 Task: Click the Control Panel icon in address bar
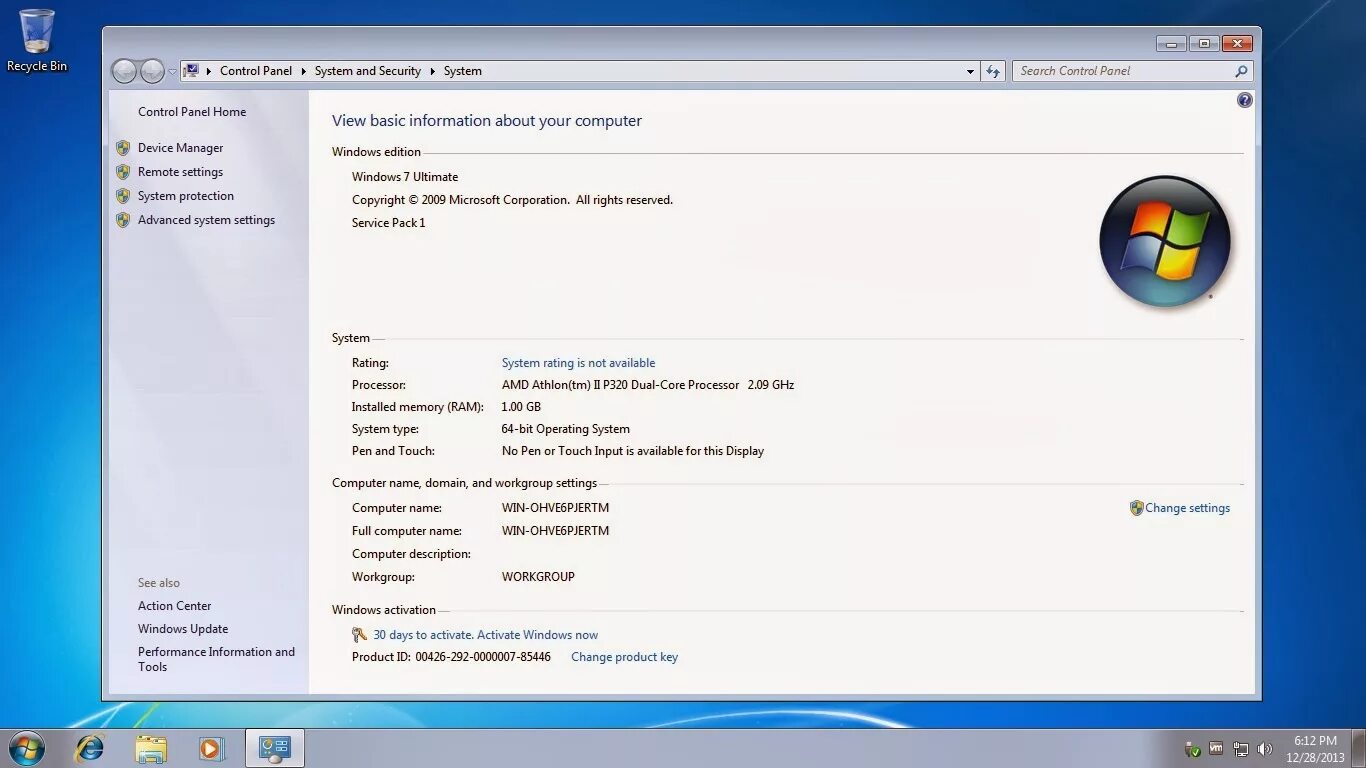(x=191, y=71)
